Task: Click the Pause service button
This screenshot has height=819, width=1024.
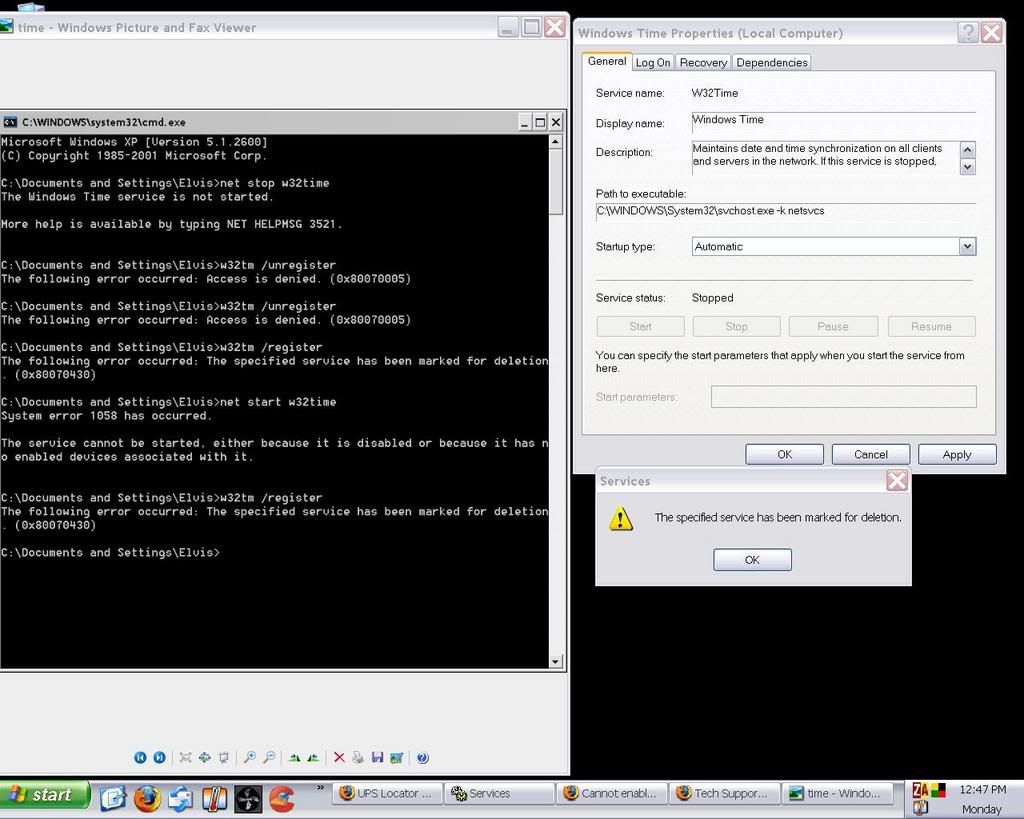Action: [833, 327]
